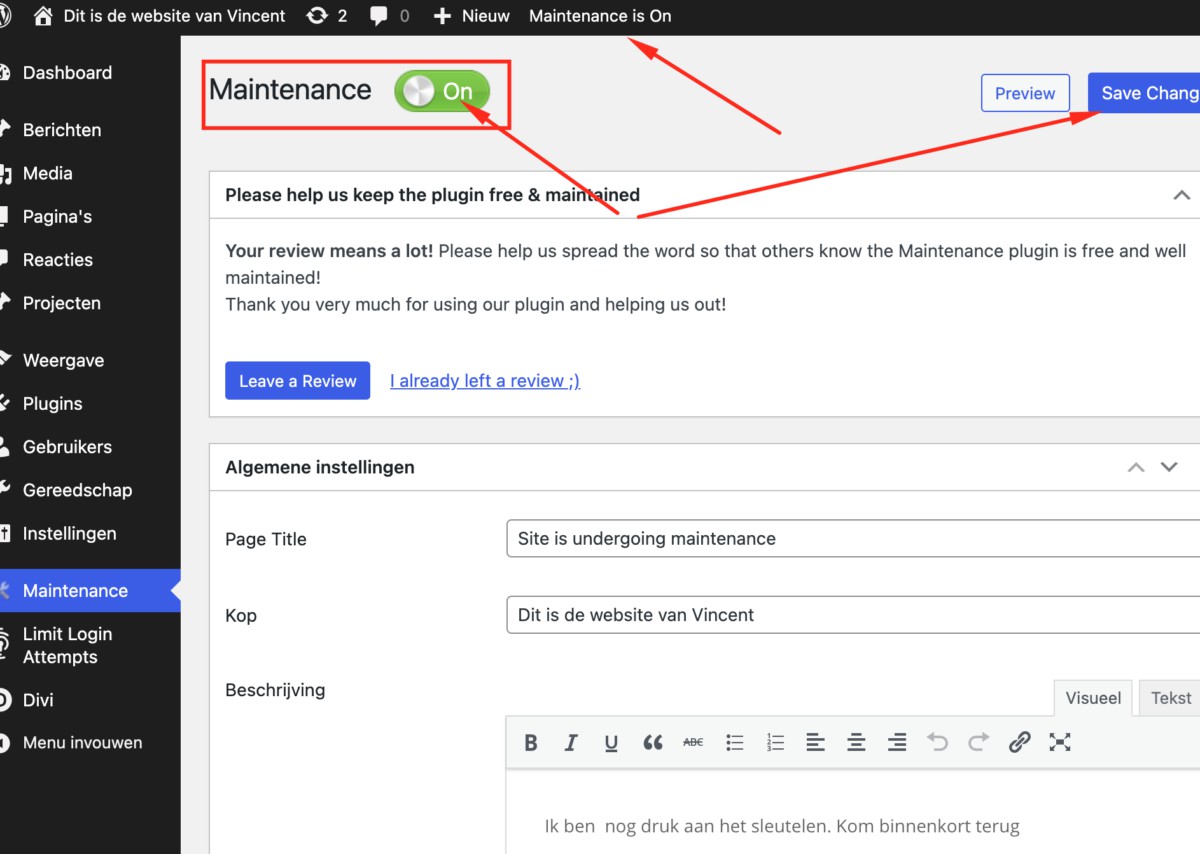Click the Underline icon
This screenshot has height=854, width=1200.
coord(611,742)
